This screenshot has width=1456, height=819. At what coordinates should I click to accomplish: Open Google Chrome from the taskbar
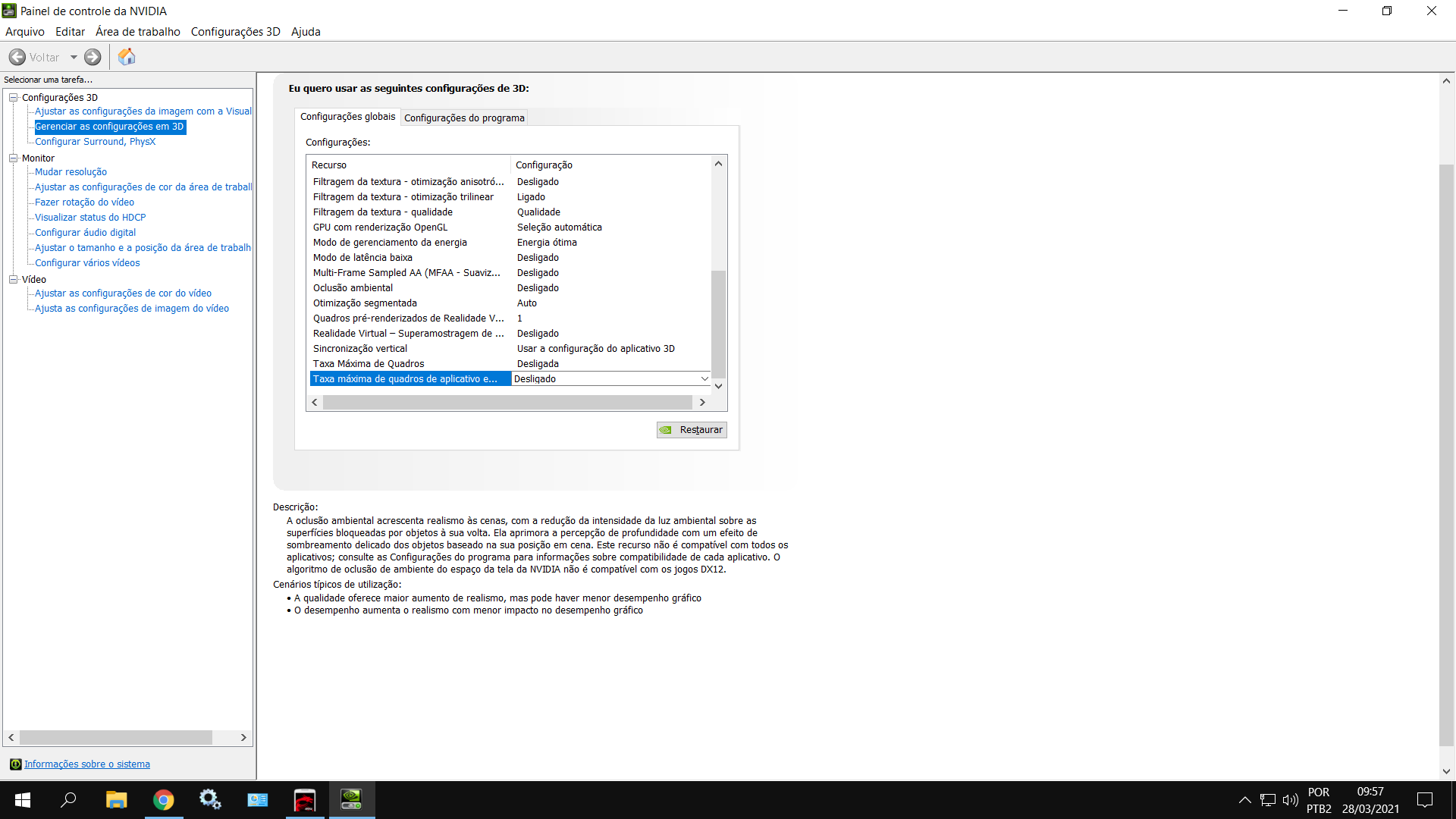point(163,800)
